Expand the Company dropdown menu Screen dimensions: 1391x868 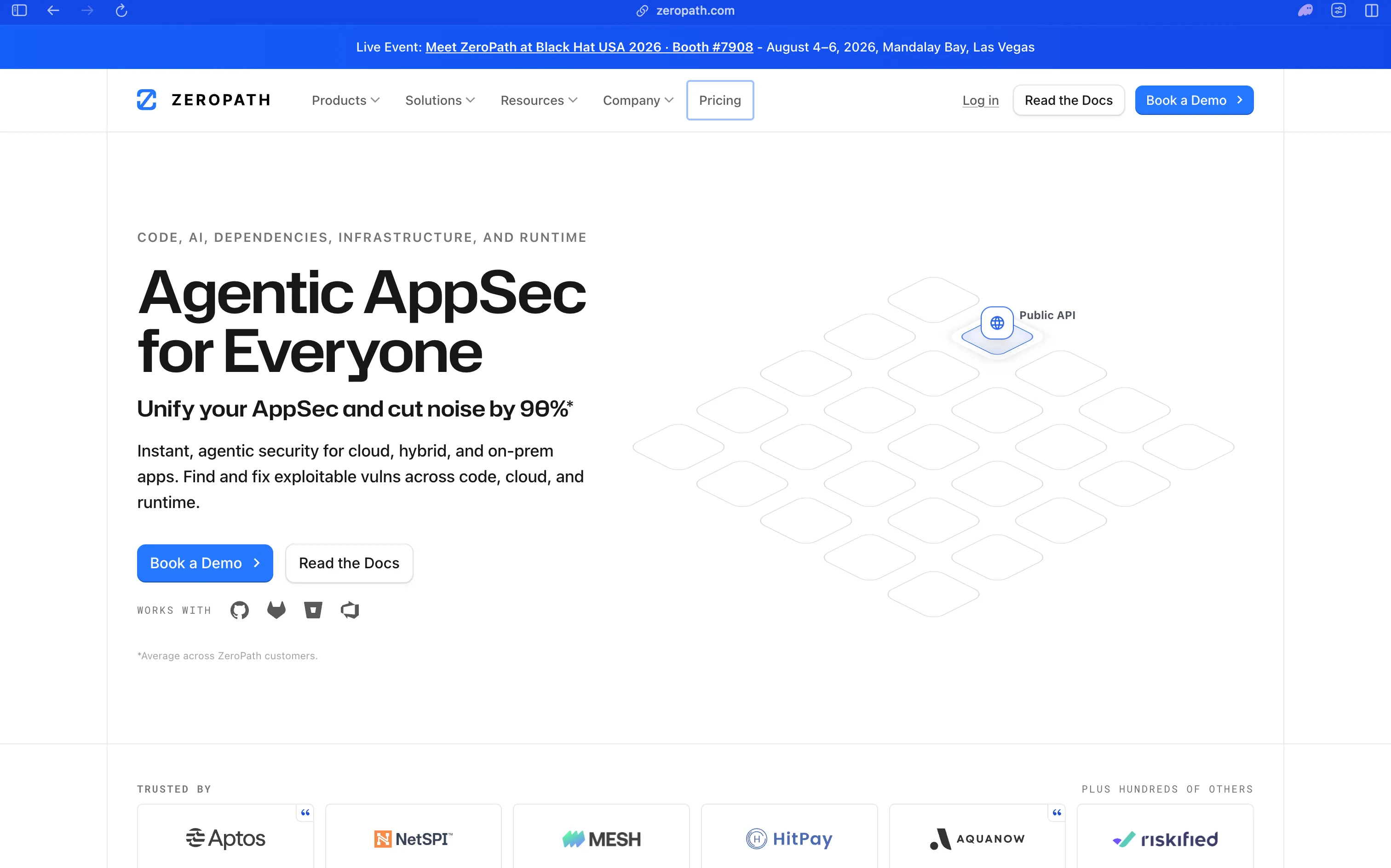point(638,101)
